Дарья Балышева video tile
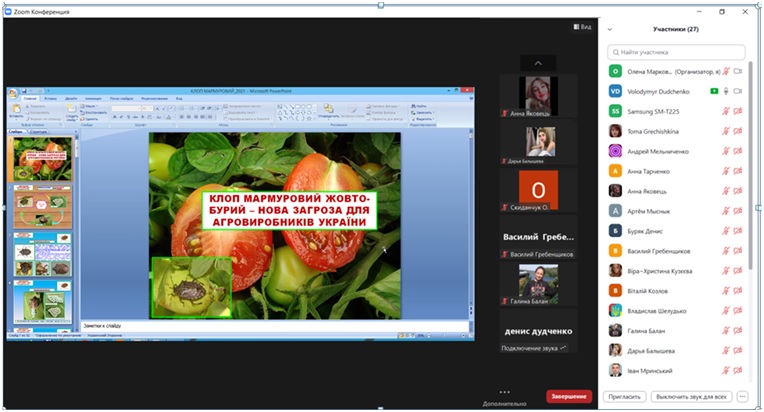The height and width of the screenshot is (412, 764). click(538, 143)
